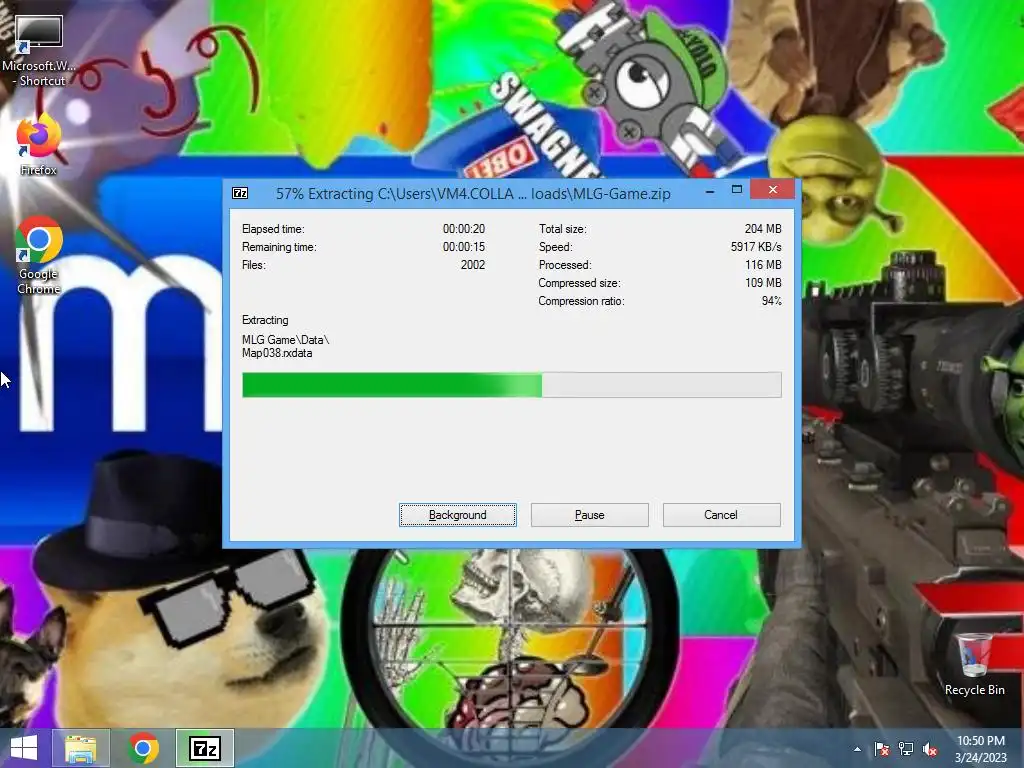Pause the extraction
Image resolution: width=1024 pixels, height=768 pixels.
click(x=590, y=515)
